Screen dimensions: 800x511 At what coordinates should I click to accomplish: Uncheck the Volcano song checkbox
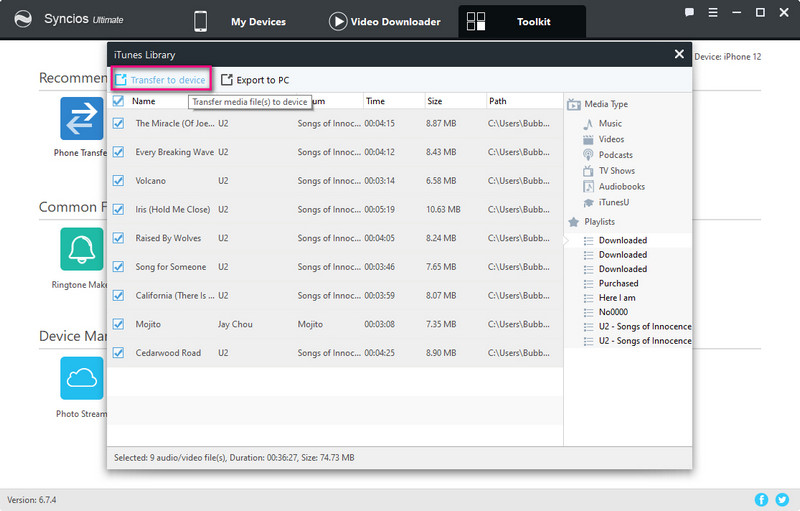(118, 181)
